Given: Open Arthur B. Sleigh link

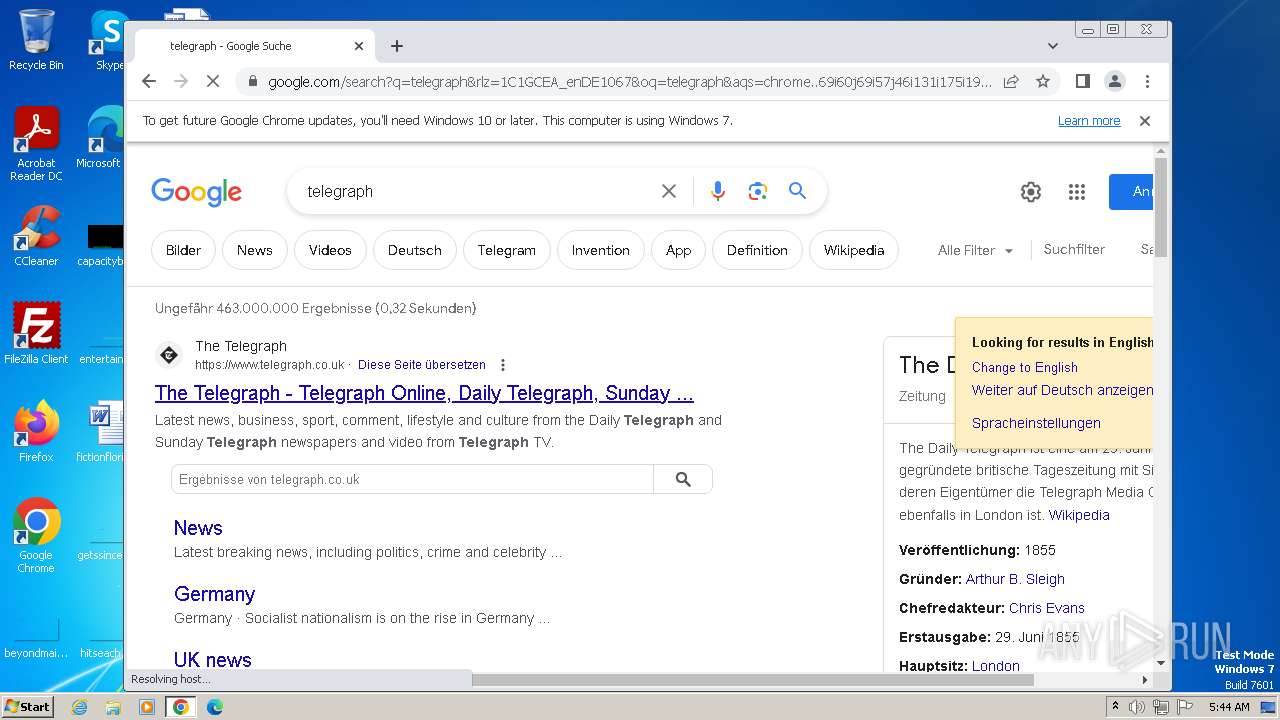Looking at the screenshot, I should (x=1015, y=579).
